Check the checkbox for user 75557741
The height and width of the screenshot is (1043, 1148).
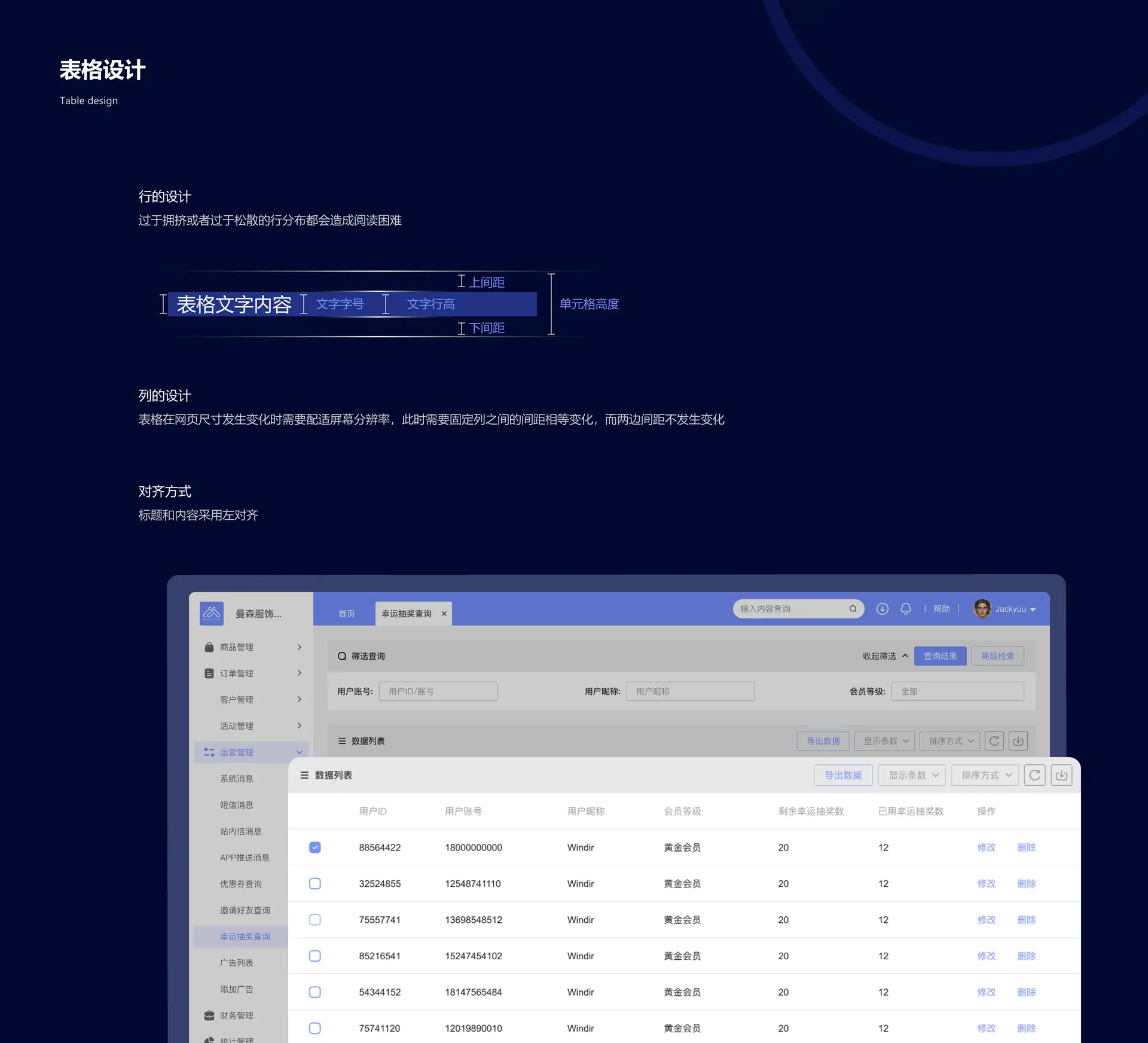315,920
